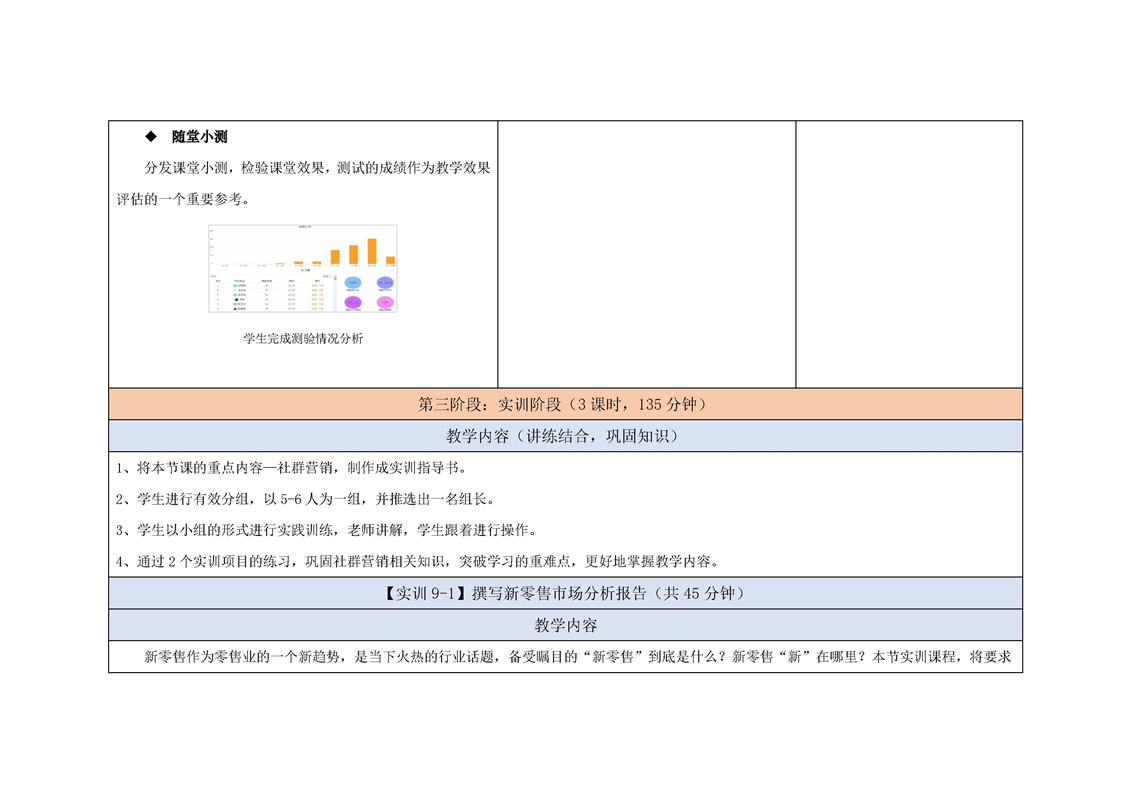This screenshot has width=1122, height=793.
Task: Click the violet circle at chart bottom-left
Action: pyautogui.click(x=354, y=302)
